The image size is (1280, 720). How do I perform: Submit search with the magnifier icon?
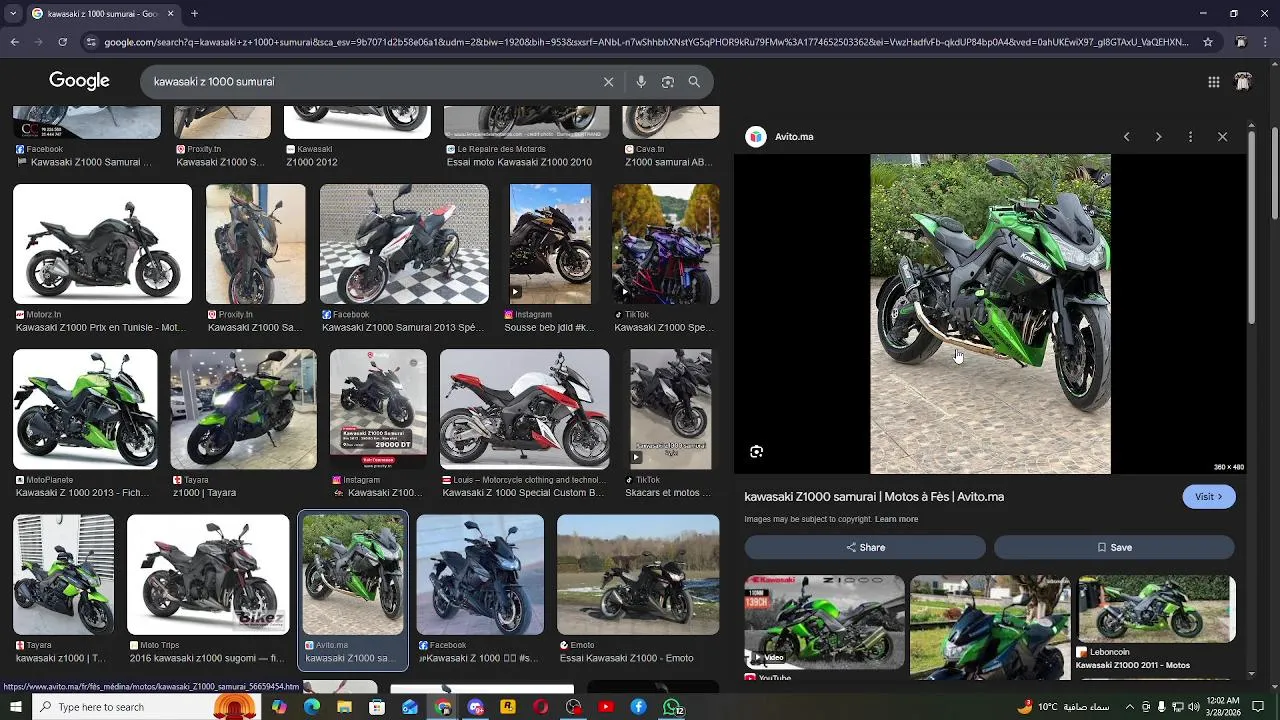(694, 82)
